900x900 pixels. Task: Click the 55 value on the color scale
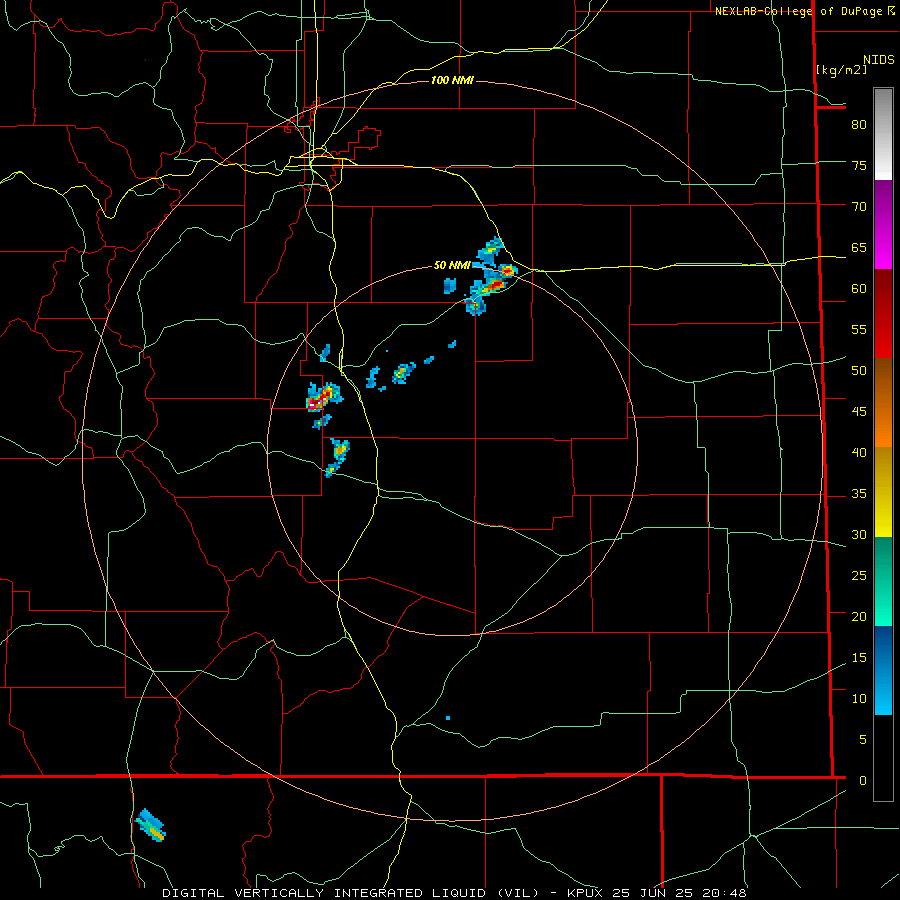859,329
